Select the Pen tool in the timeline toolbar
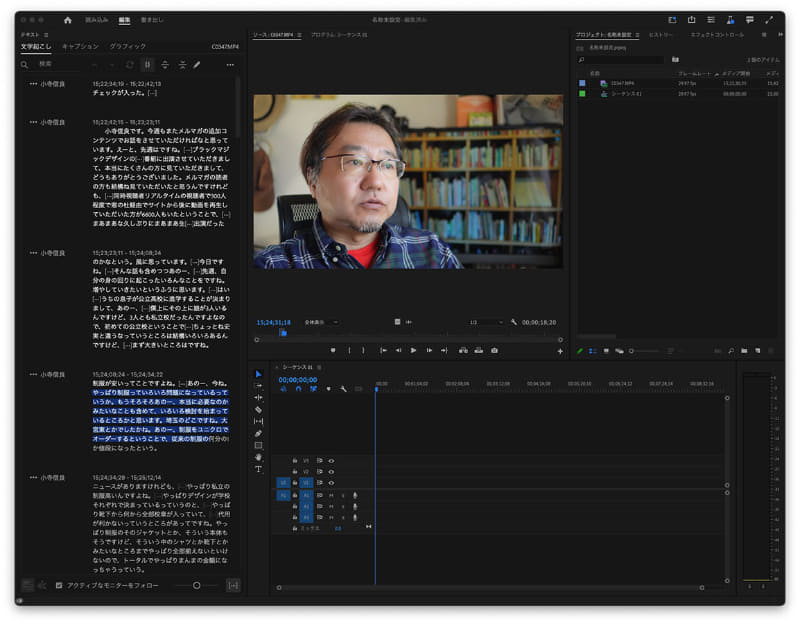Viewport: 800px width, 624px height. click(x=258, y=433)
